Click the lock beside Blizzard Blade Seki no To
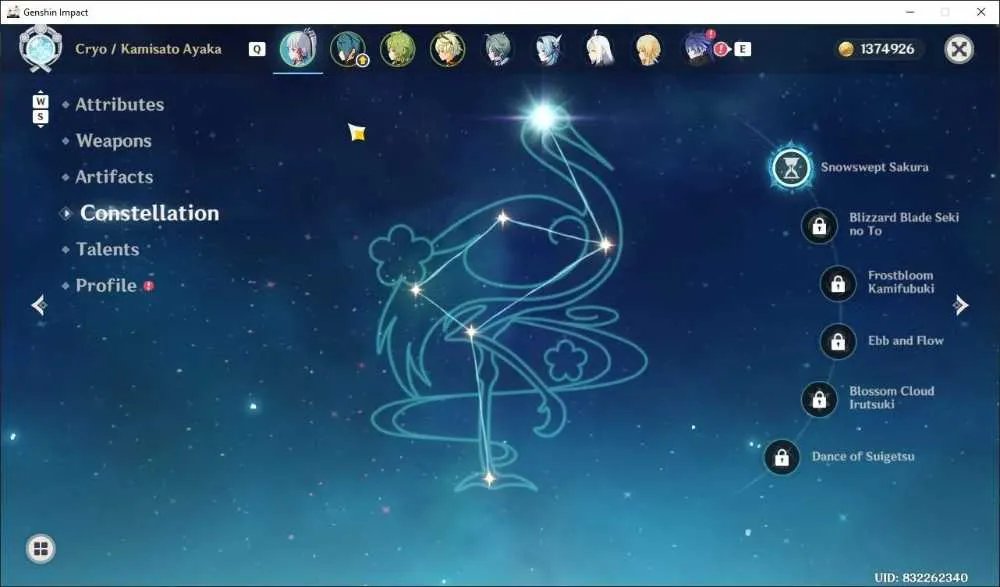Image resolution: width=1000 pixels, height=587 pixels. [819, 225]
